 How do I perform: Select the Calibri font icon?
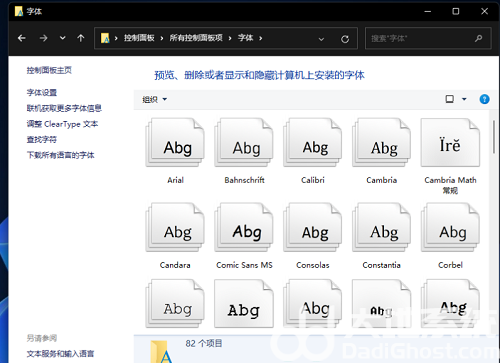(x=313, y=143)
